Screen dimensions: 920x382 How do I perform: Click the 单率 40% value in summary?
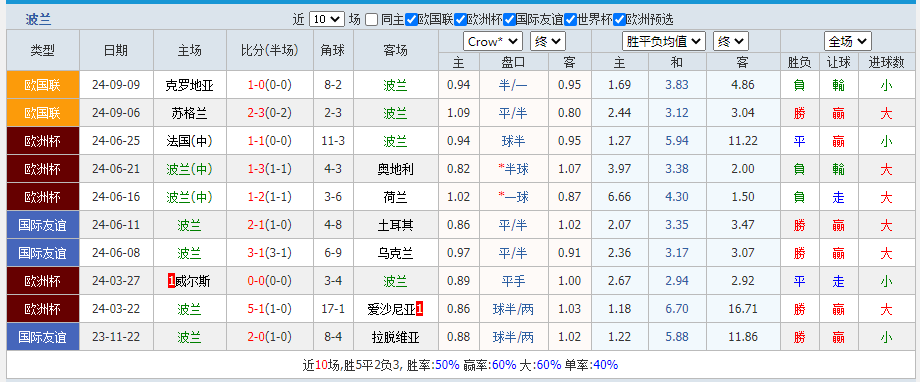pos(606,366)
